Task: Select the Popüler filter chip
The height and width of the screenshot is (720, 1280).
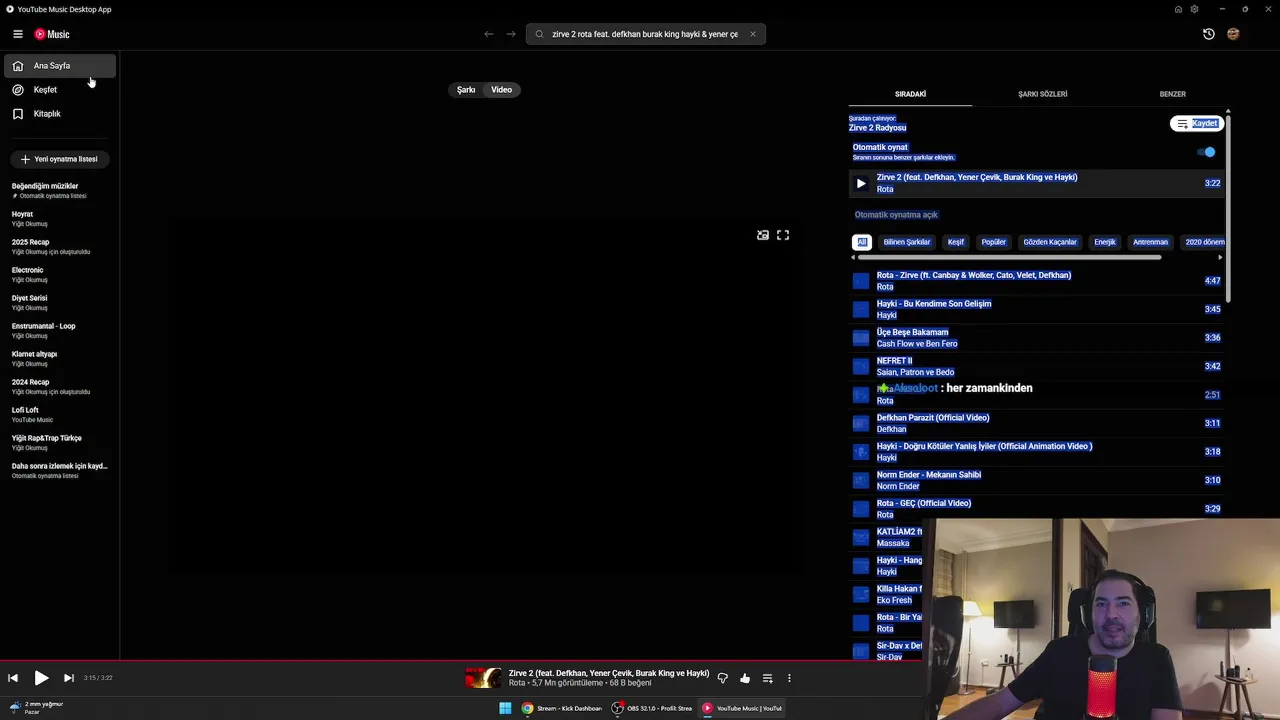Action: pos(994,242)
